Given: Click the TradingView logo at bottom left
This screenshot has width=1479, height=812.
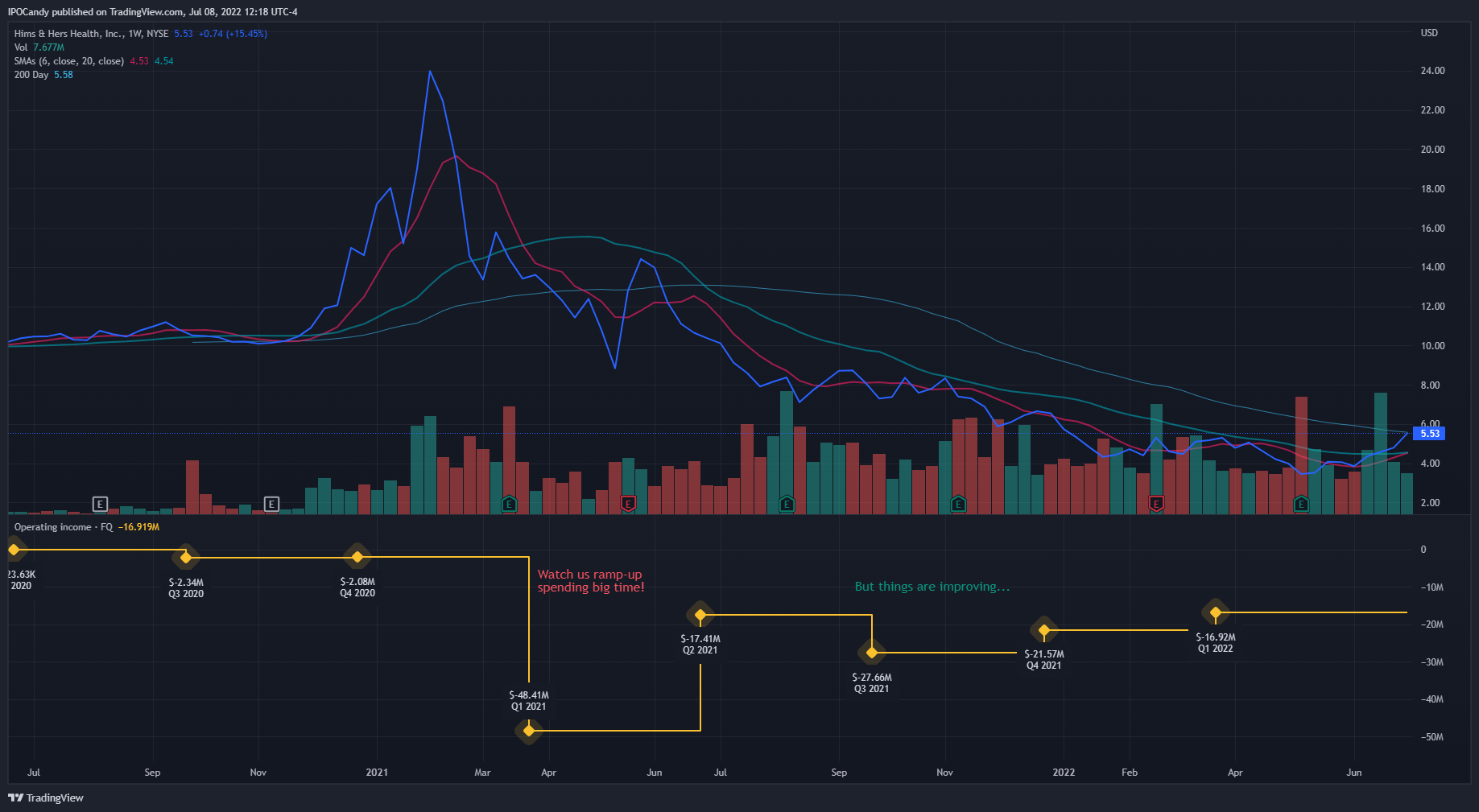Looking at the screenshot, I should (46, 798).
